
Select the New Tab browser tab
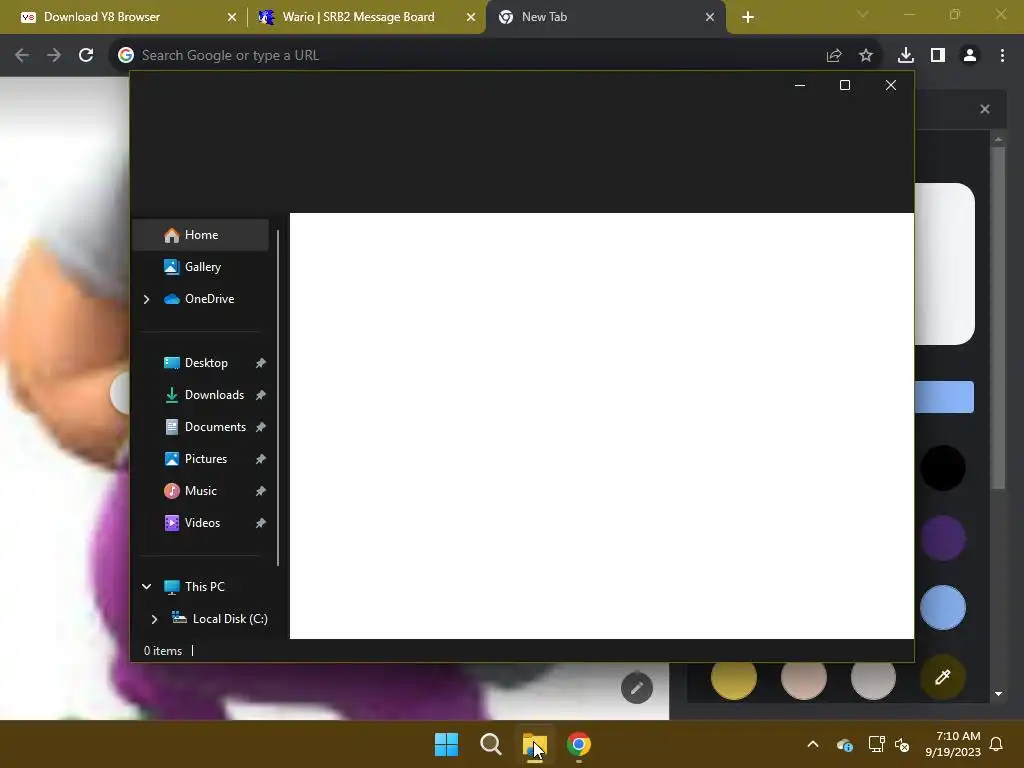point(605,17)
